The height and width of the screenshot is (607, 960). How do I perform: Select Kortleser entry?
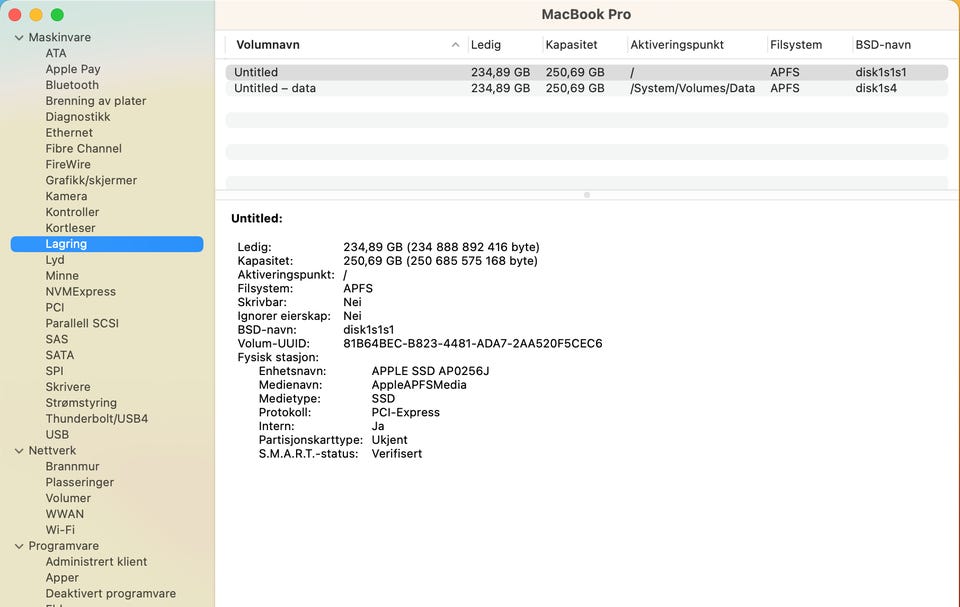(70, 228)
